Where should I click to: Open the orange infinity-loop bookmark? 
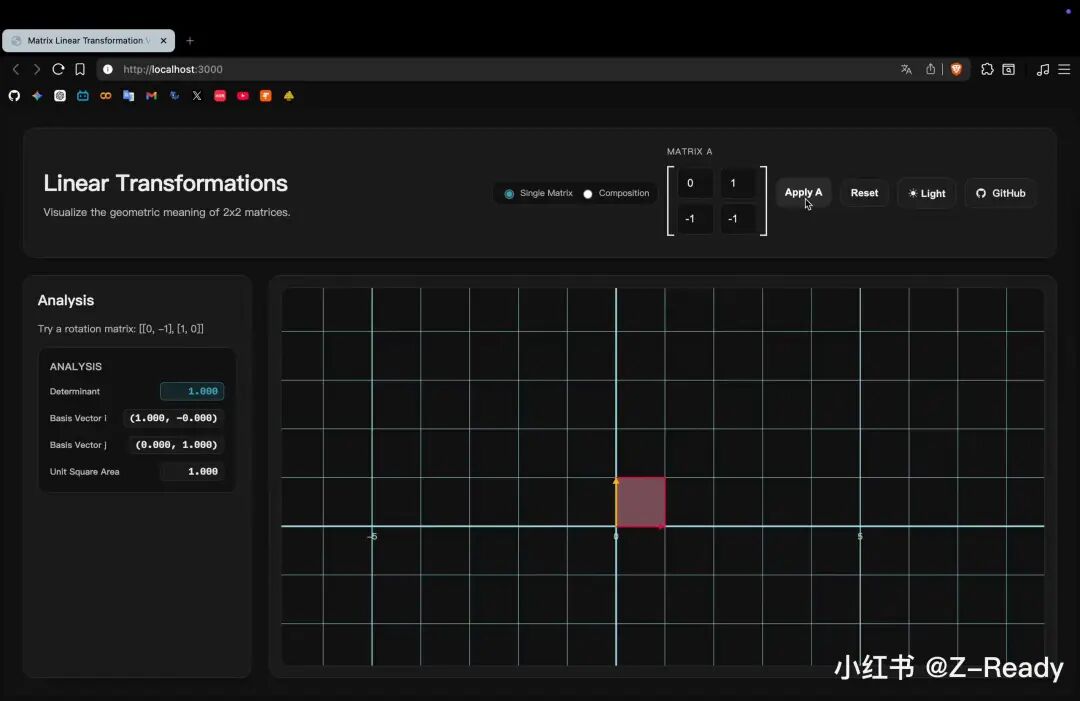click(105, 96)
